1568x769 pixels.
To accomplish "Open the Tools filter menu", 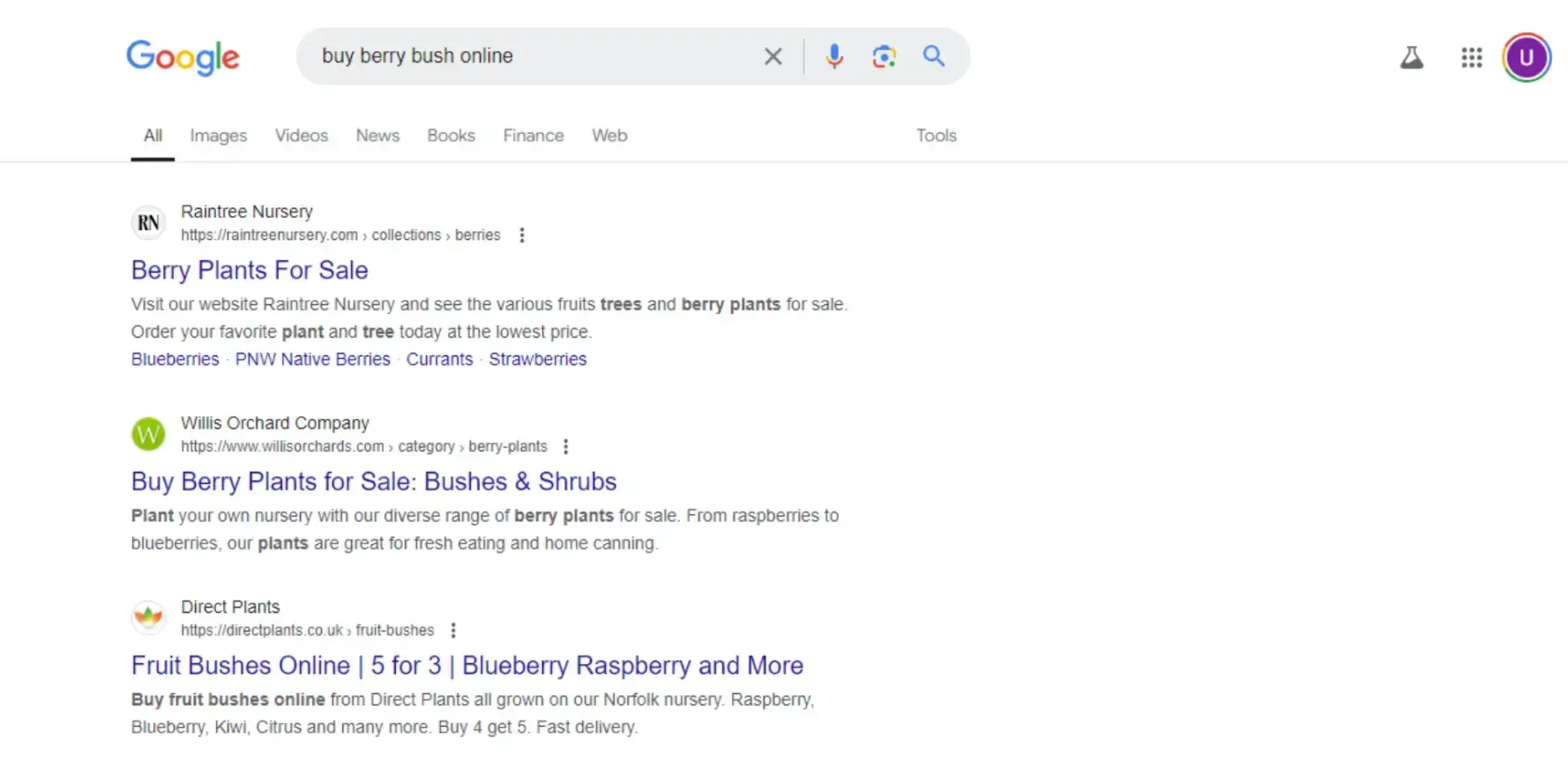I will [937, 136].
